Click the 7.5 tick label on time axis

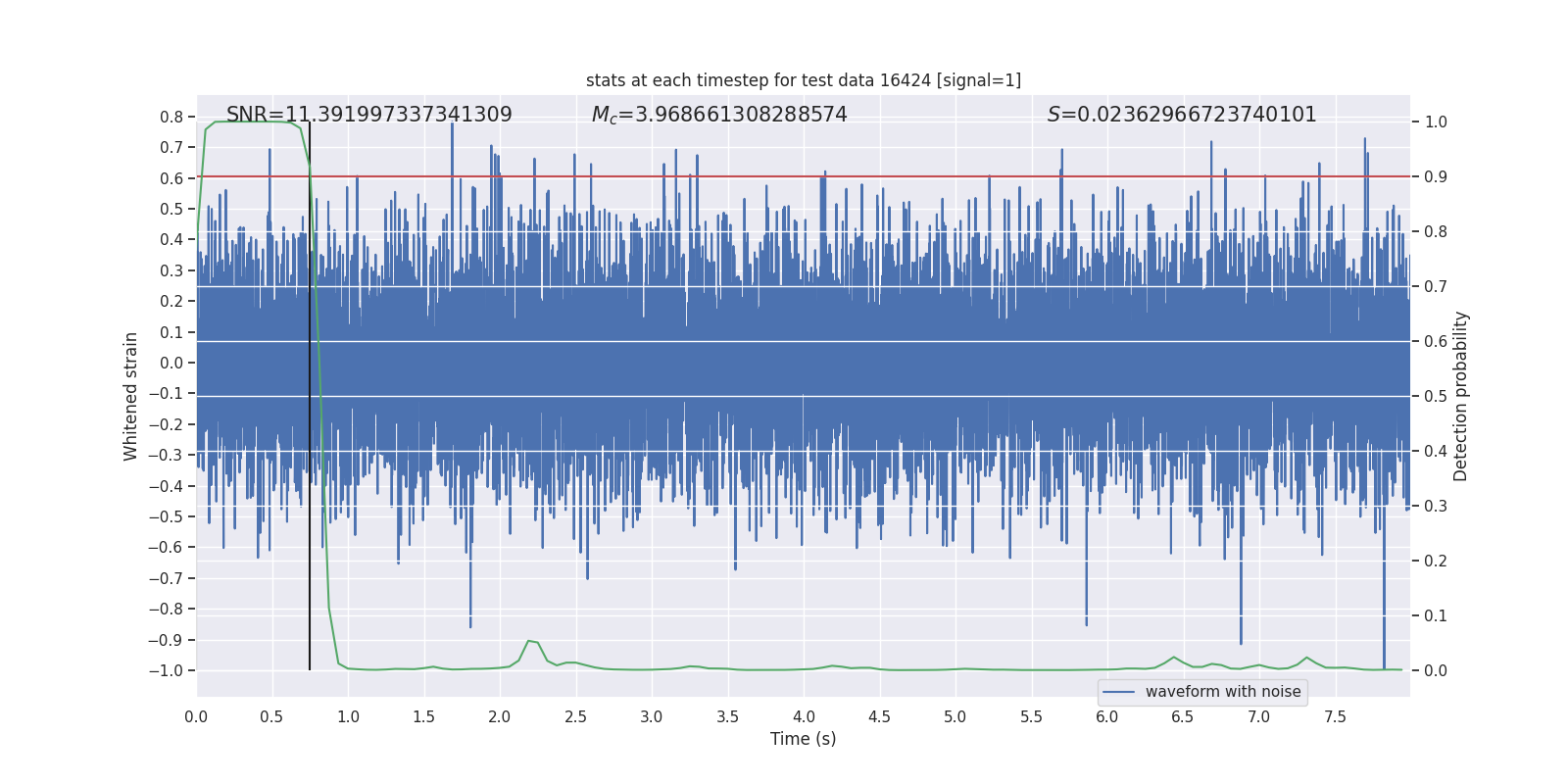coord(1335,716)
